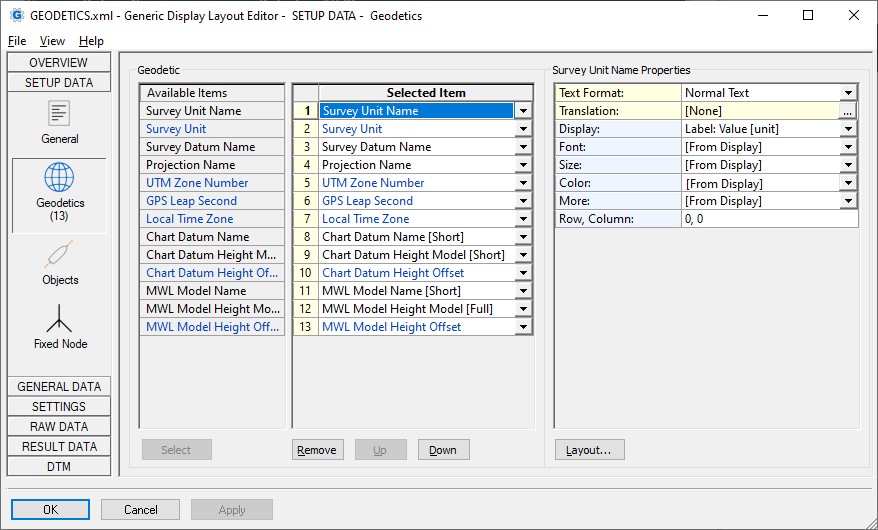The height and width of the screenshot is (530, 878).
Task: Open the File menu
Action: (x=17, y=41)
